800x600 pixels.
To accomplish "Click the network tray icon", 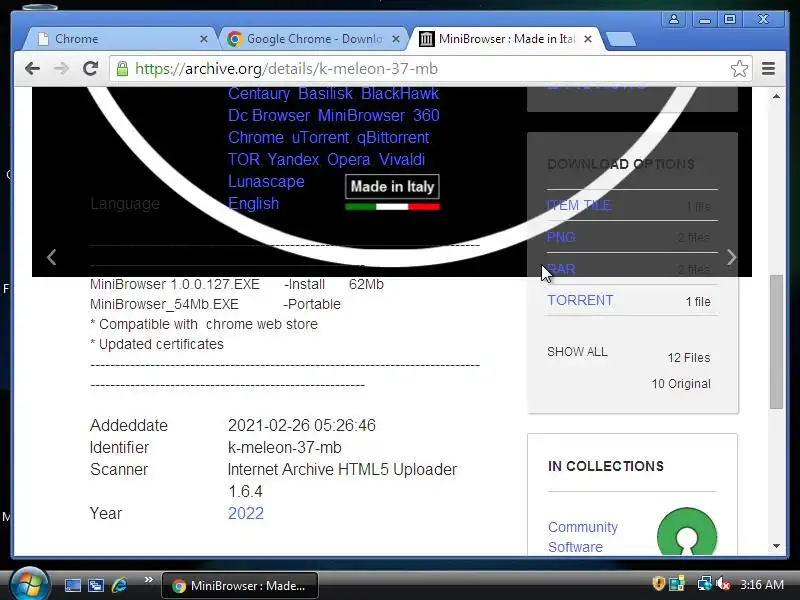I will point(705,583).
